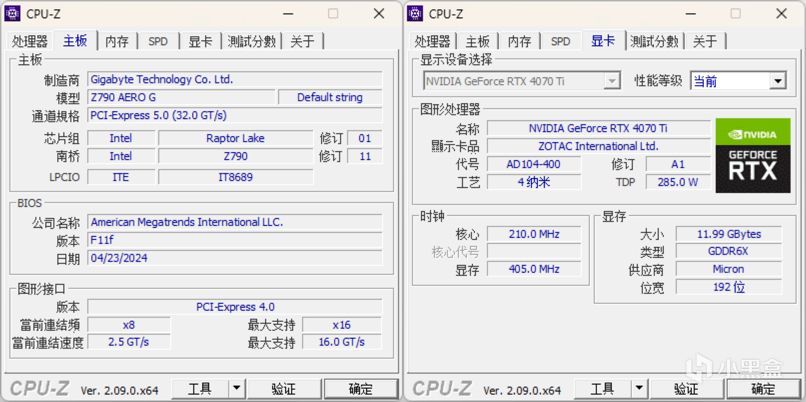The image size is (806, 402).
Task: Select SPD tab in right CPU-Z window
Action: pos(560,41)
